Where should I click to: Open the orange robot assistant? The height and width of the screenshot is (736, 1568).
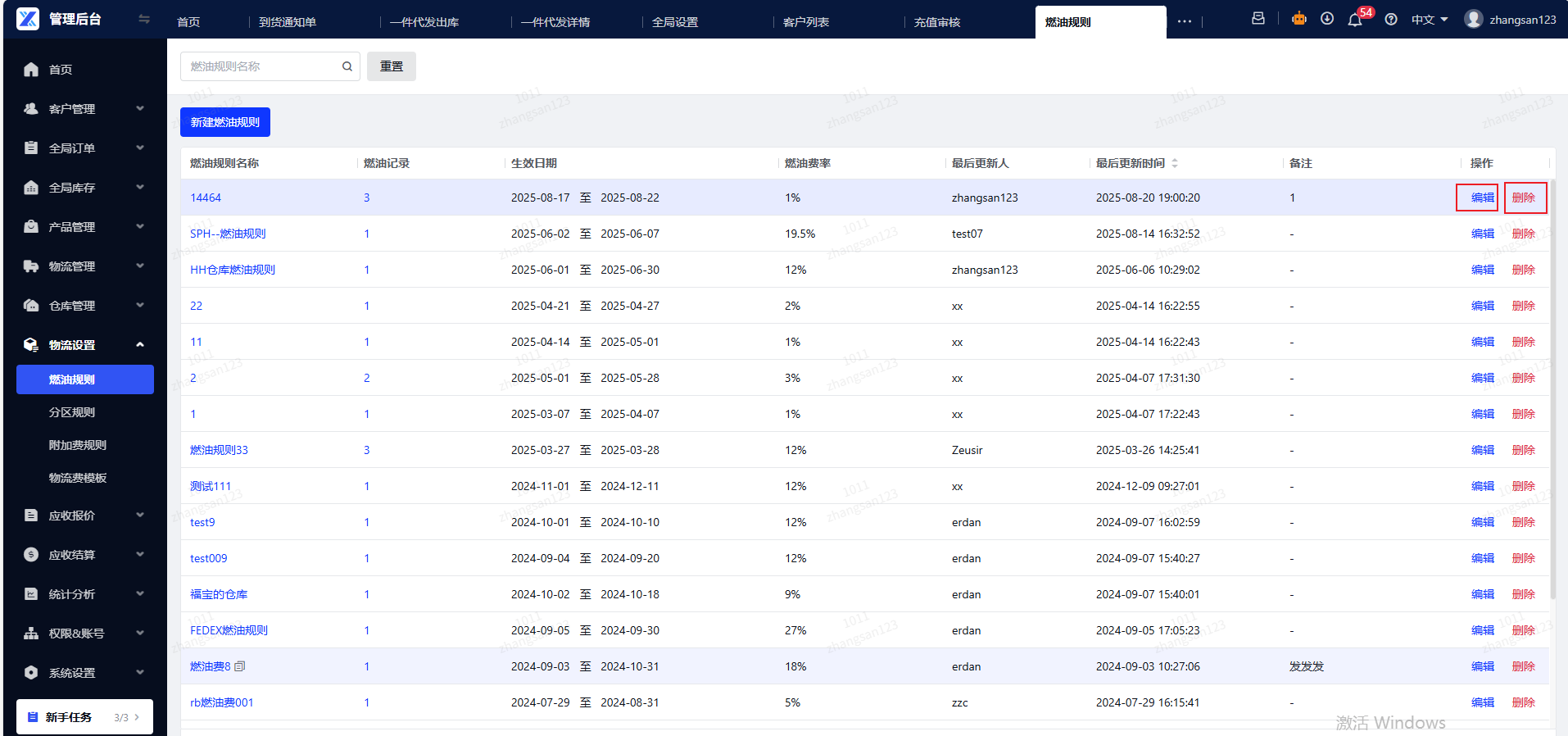[x=1299, y=19]
